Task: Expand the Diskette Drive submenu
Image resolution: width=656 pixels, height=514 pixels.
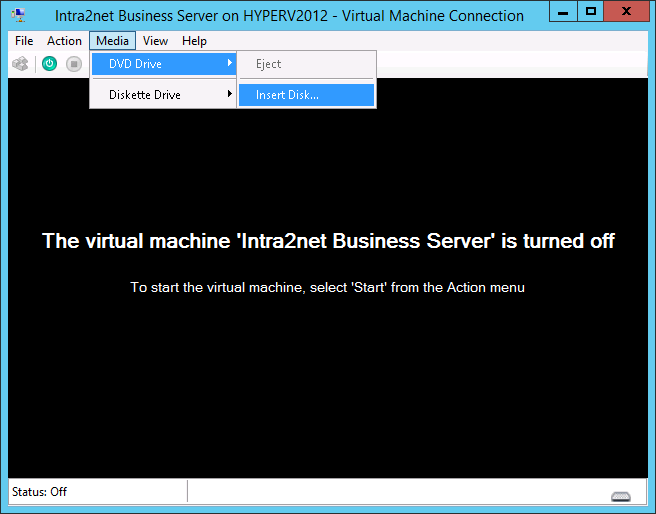Action: (x=164, y=95)
